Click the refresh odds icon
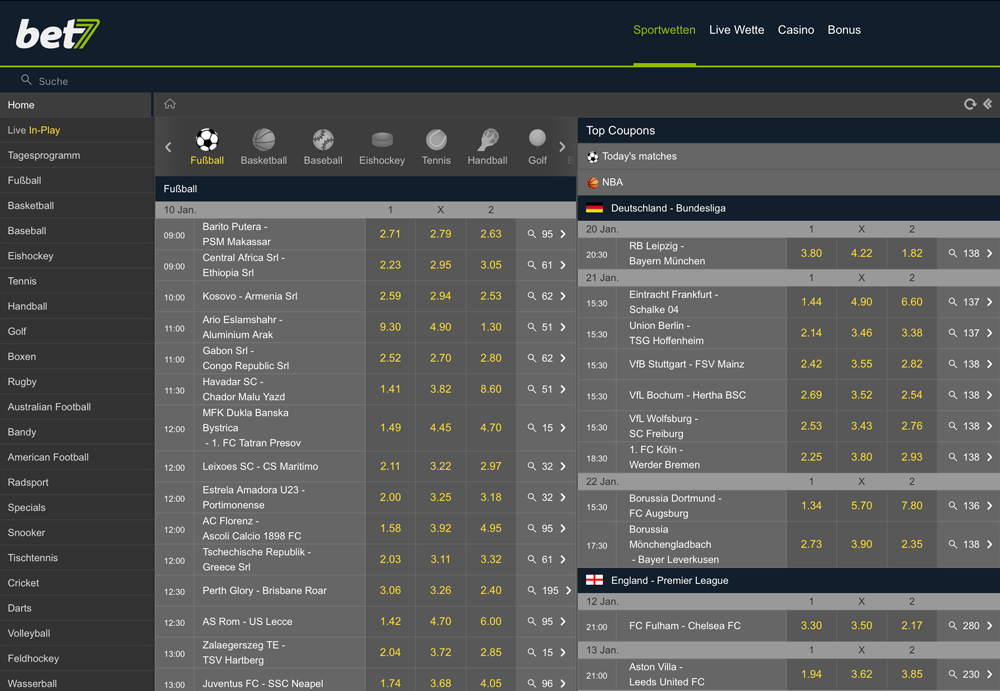1000x691 pixels. click(x=969, y=104)
